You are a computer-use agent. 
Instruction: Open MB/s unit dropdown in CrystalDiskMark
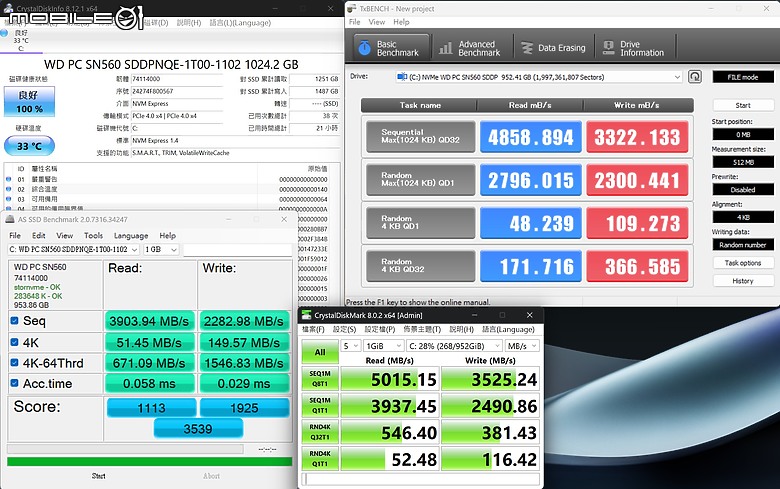tap(522, 346)
